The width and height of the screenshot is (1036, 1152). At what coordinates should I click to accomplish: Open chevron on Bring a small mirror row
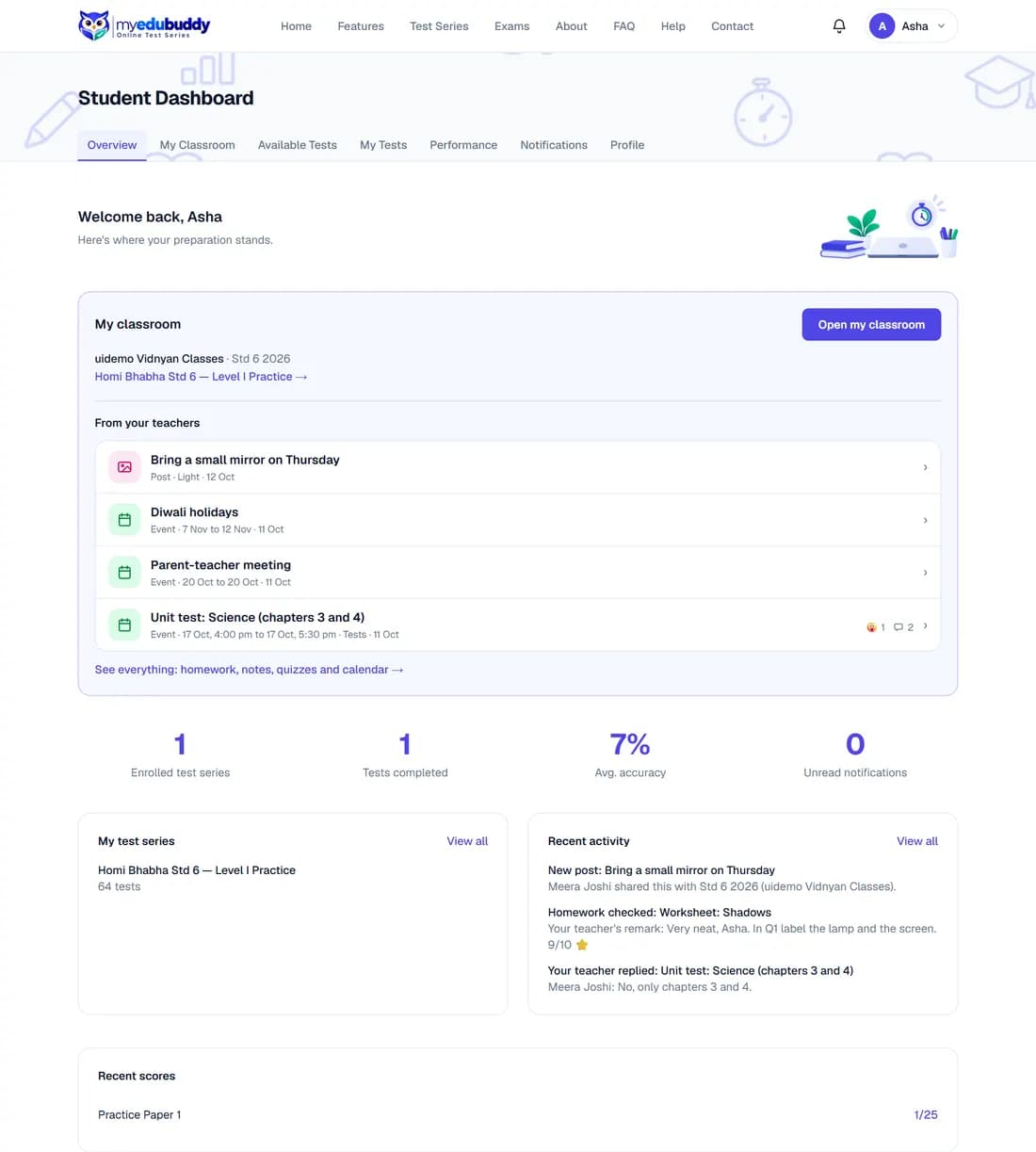925,467
